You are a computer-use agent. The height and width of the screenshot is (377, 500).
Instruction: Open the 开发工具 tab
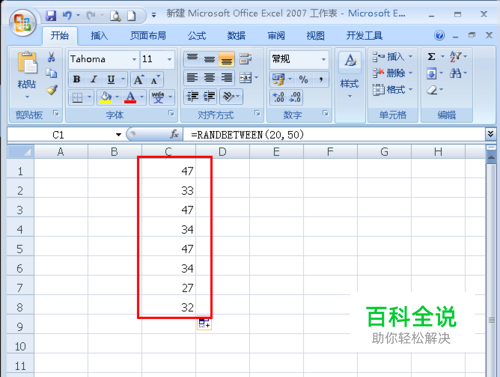(364, 35)
